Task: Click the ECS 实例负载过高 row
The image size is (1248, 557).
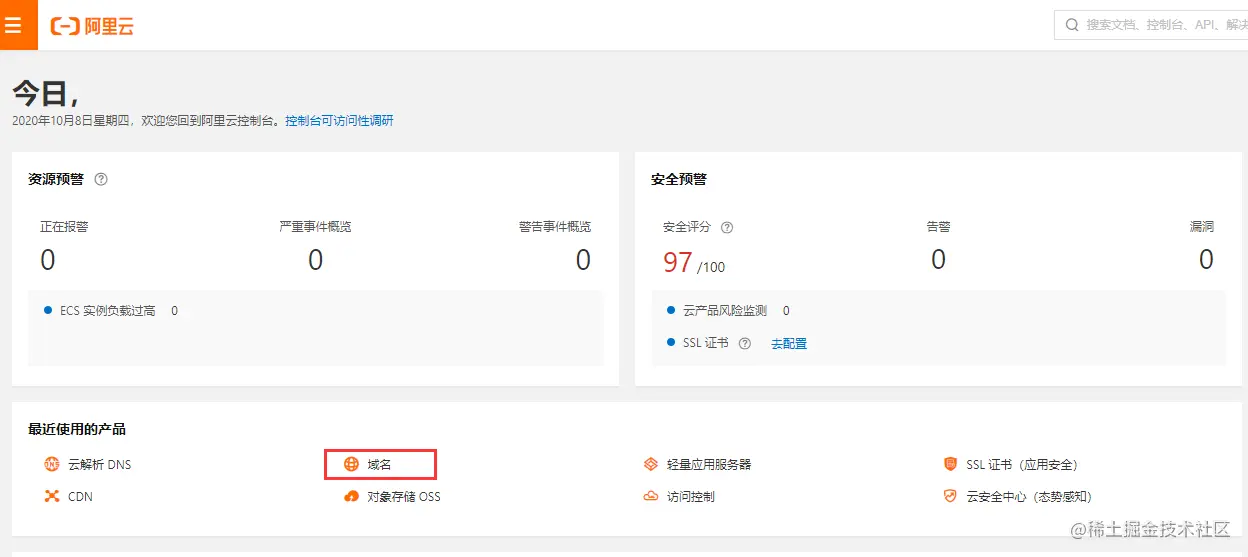Action: pyautogui.click(x=111, y=311)
